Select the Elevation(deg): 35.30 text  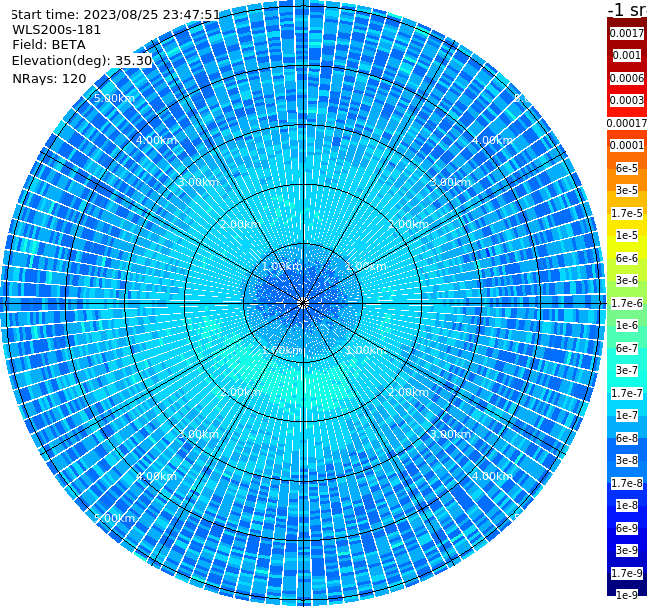coord(82,61)
